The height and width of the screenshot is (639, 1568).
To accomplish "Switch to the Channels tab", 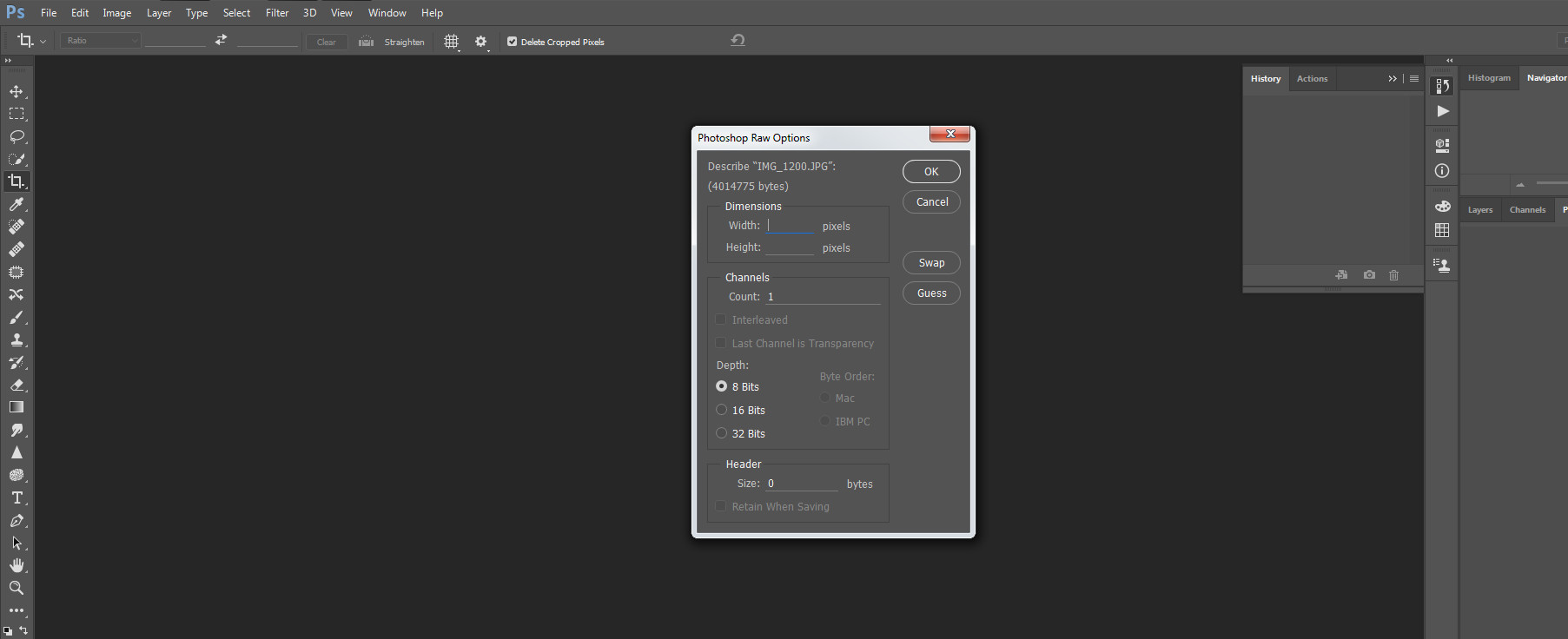I will tap(1527, 209).
